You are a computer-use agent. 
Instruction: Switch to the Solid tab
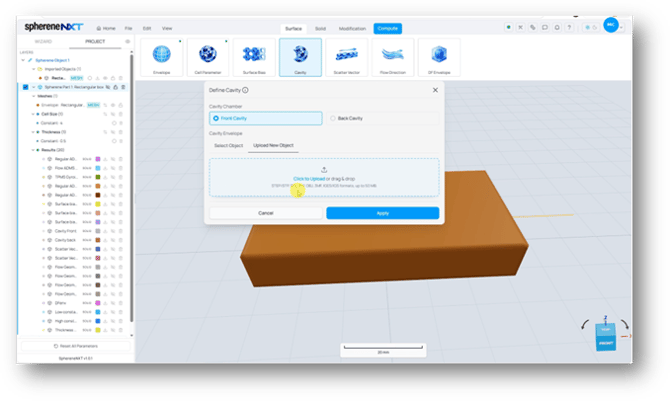click(x=320, y=29)
